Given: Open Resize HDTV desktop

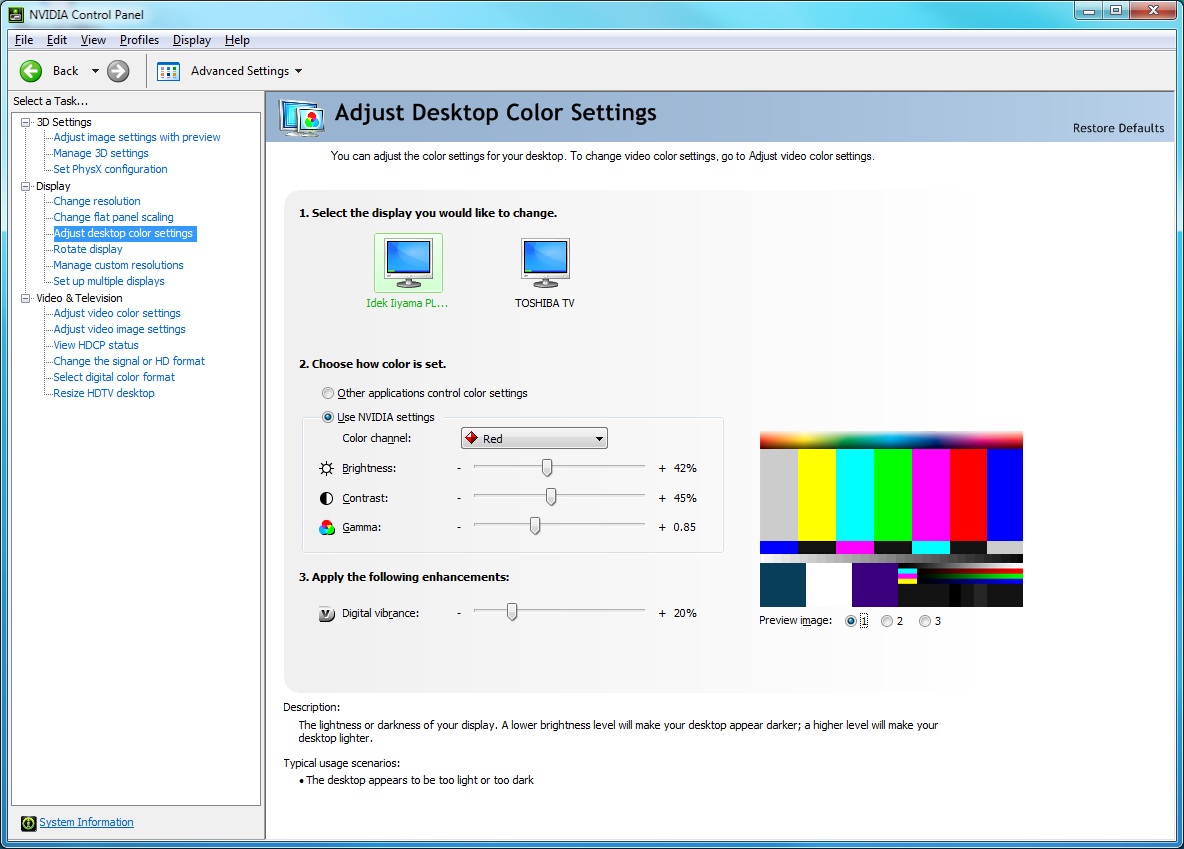Looking at the screenshot, I should (x=103, y=393).
